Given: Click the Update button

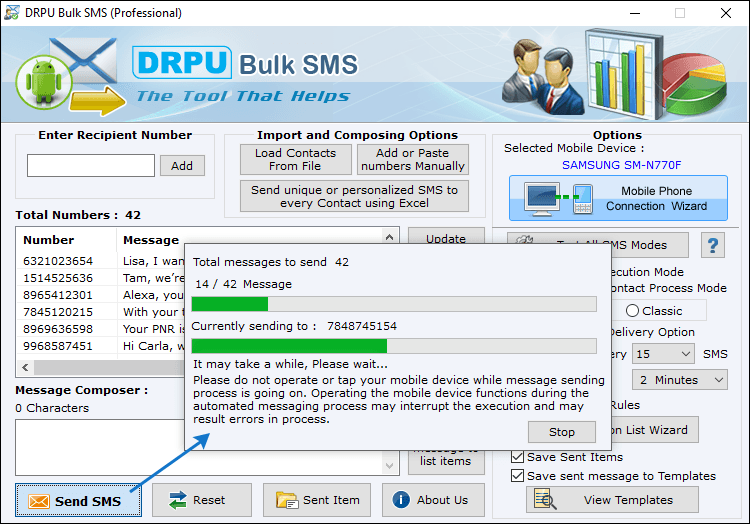Looking at the screenshot, I should pyautogui.click(x=446, y=237).
